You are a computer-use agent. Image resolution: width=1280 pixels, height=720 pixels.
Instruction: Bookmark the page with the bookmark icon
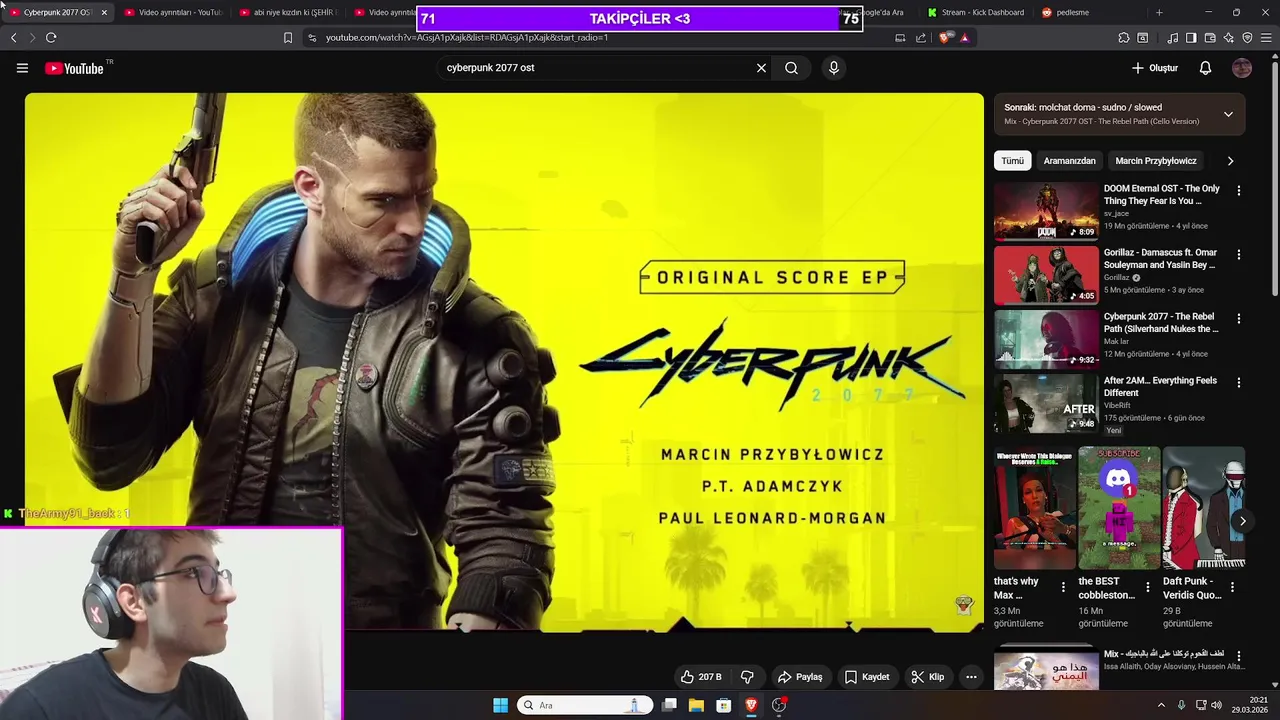coord(288,38)
